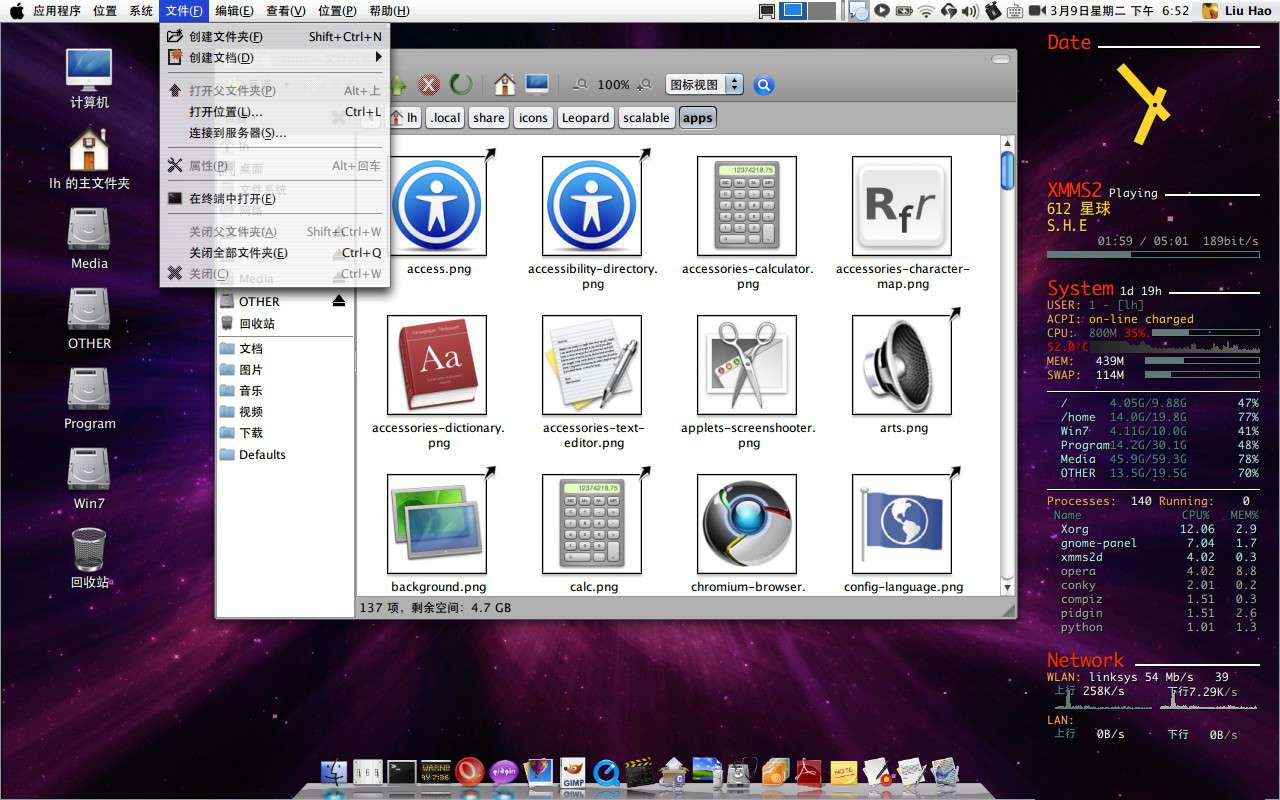Open the 回收站 trash desktop icon

(x=89, y=557)
